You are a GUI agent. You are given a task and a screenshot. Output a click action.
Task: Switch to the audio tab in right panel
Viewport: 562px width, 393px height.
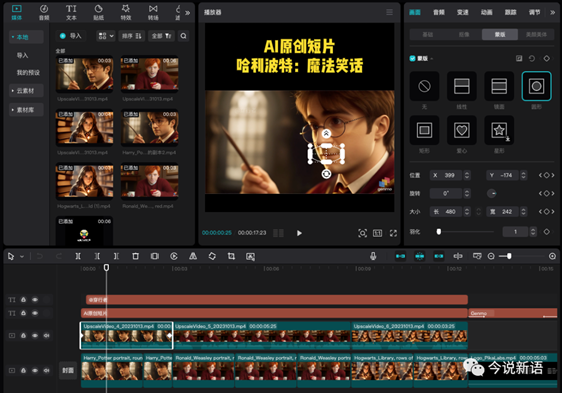click(439, 12)
